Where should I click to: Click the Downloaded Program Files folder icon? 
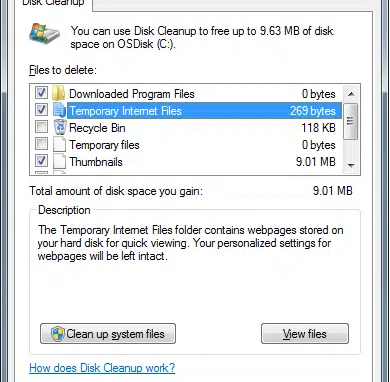pyautogui.click(x=59, y=94)
